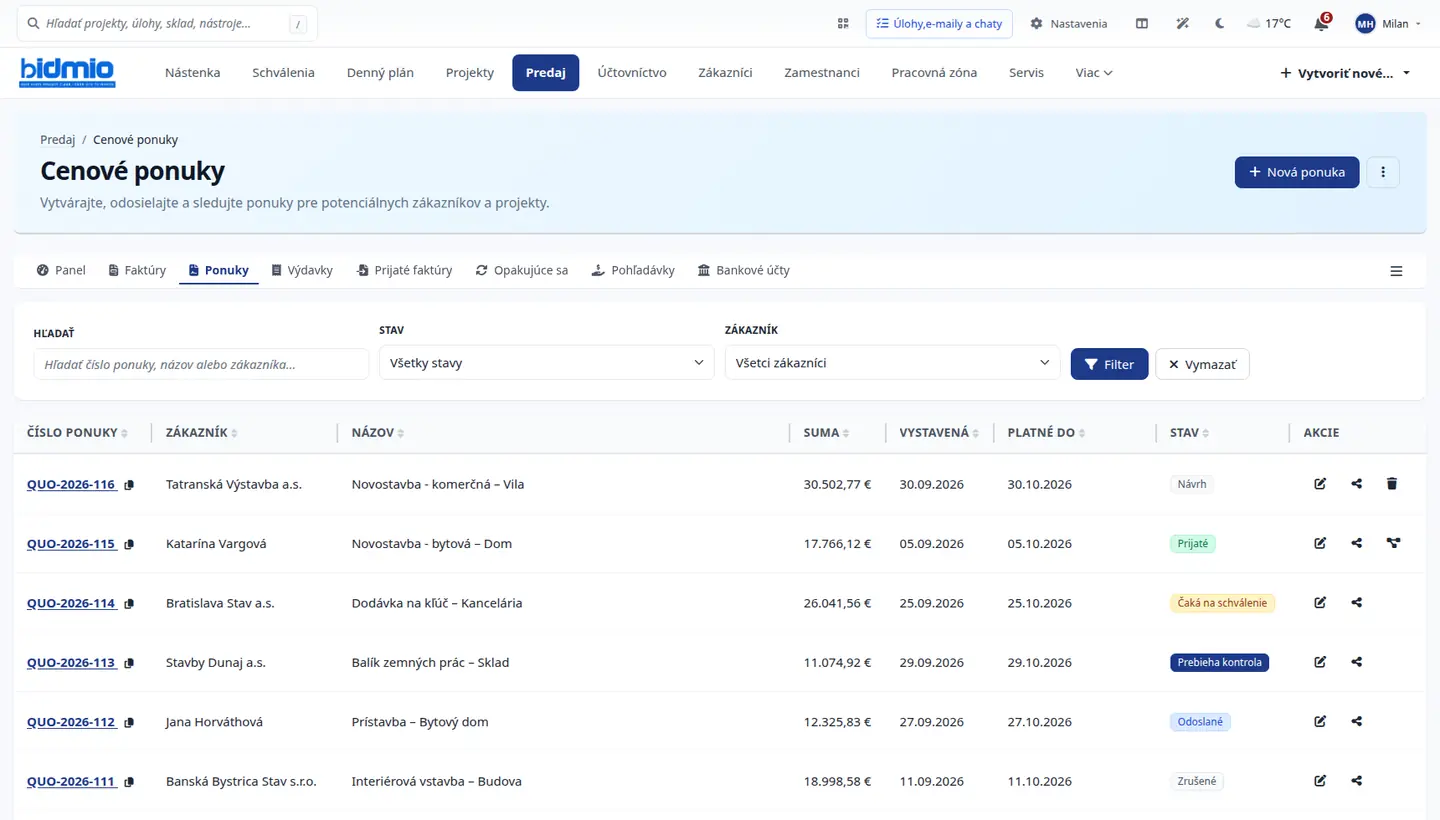Delete quote QUO-2026-116 with trash icon
Screen dimensions: 1440x820
1392,484
